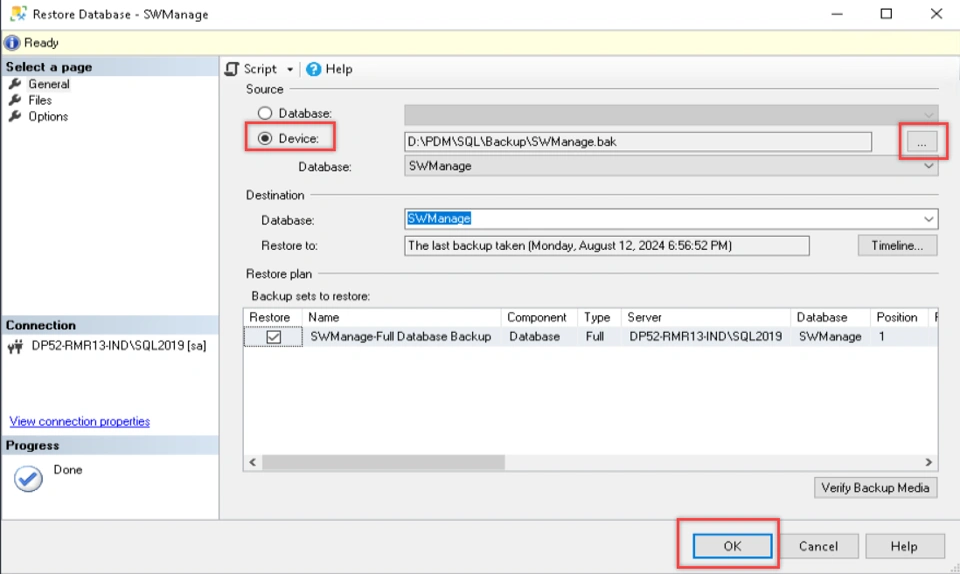The image size is (960, 574).
Task: Select the Device source radio button
Action: coord(264,138)
